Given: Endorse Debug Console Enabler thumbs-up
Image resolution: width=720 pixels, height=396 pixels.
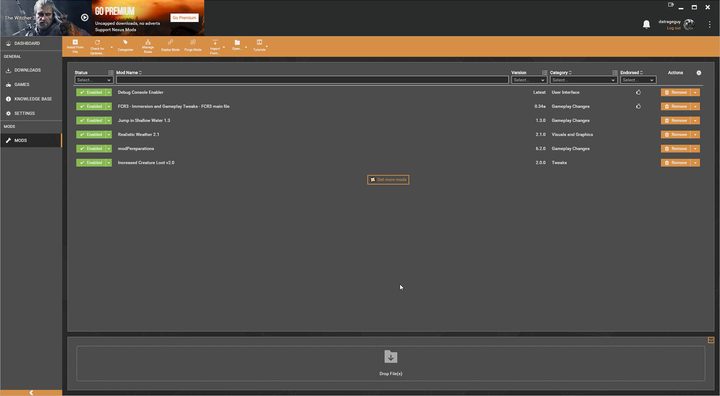Looking at the screenshot, I should pyautogui.click(x=638, y=92).
